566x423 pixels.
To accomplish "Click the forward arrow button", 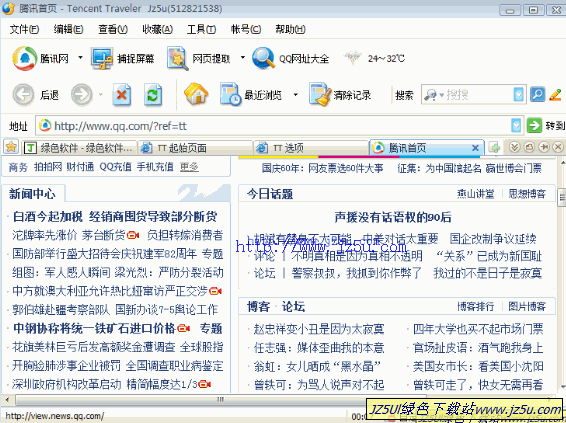I will pos(82,95).
